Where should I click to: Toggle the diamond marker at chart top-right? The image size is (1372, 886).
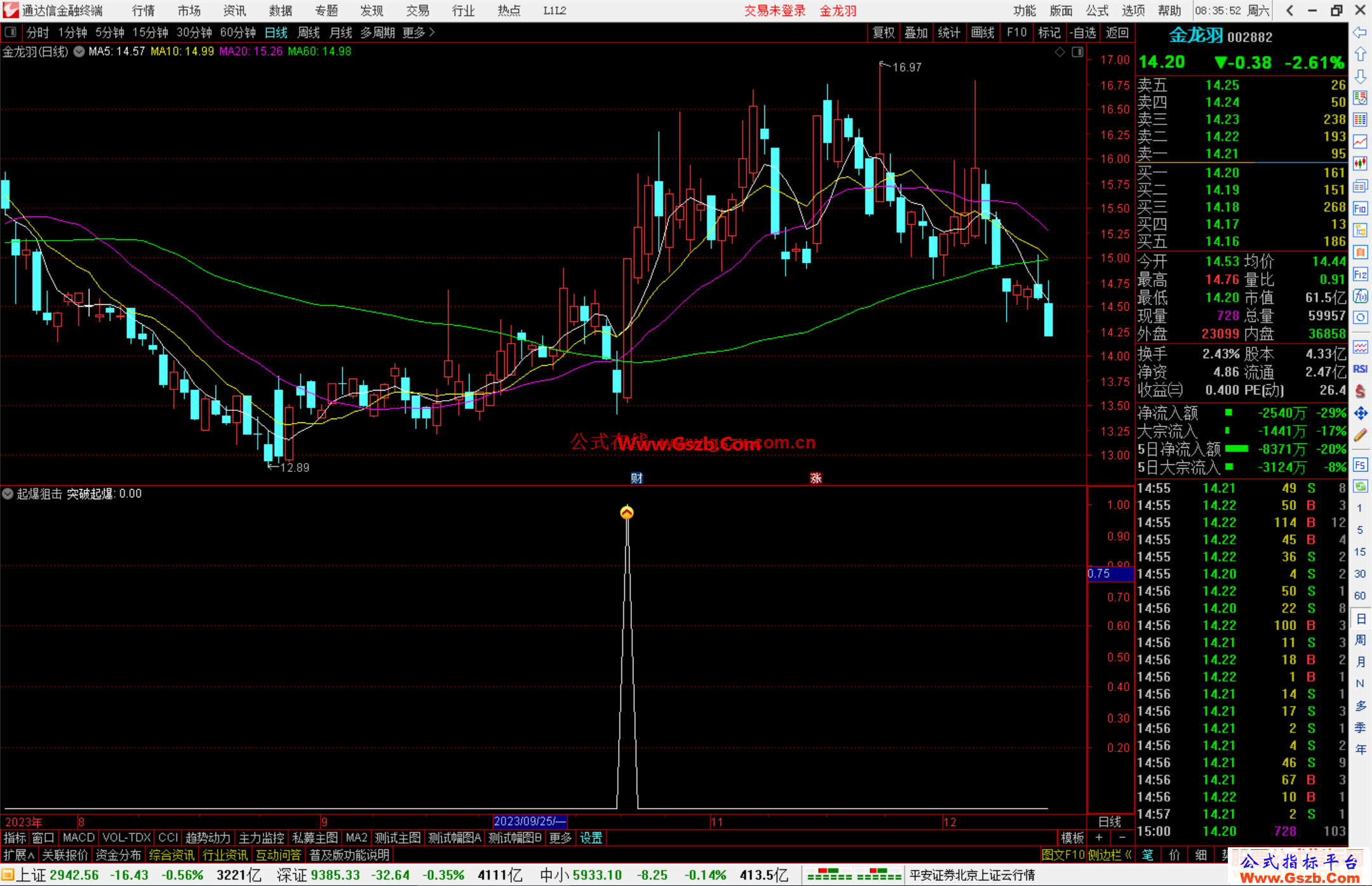pos(1059,52)
